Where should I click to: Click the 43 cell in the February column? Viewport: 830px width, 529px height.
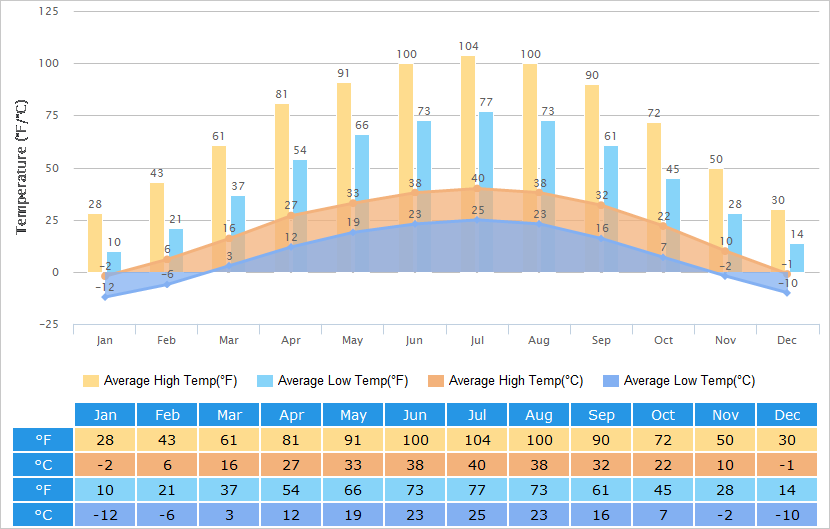click(x=167, y=440)
